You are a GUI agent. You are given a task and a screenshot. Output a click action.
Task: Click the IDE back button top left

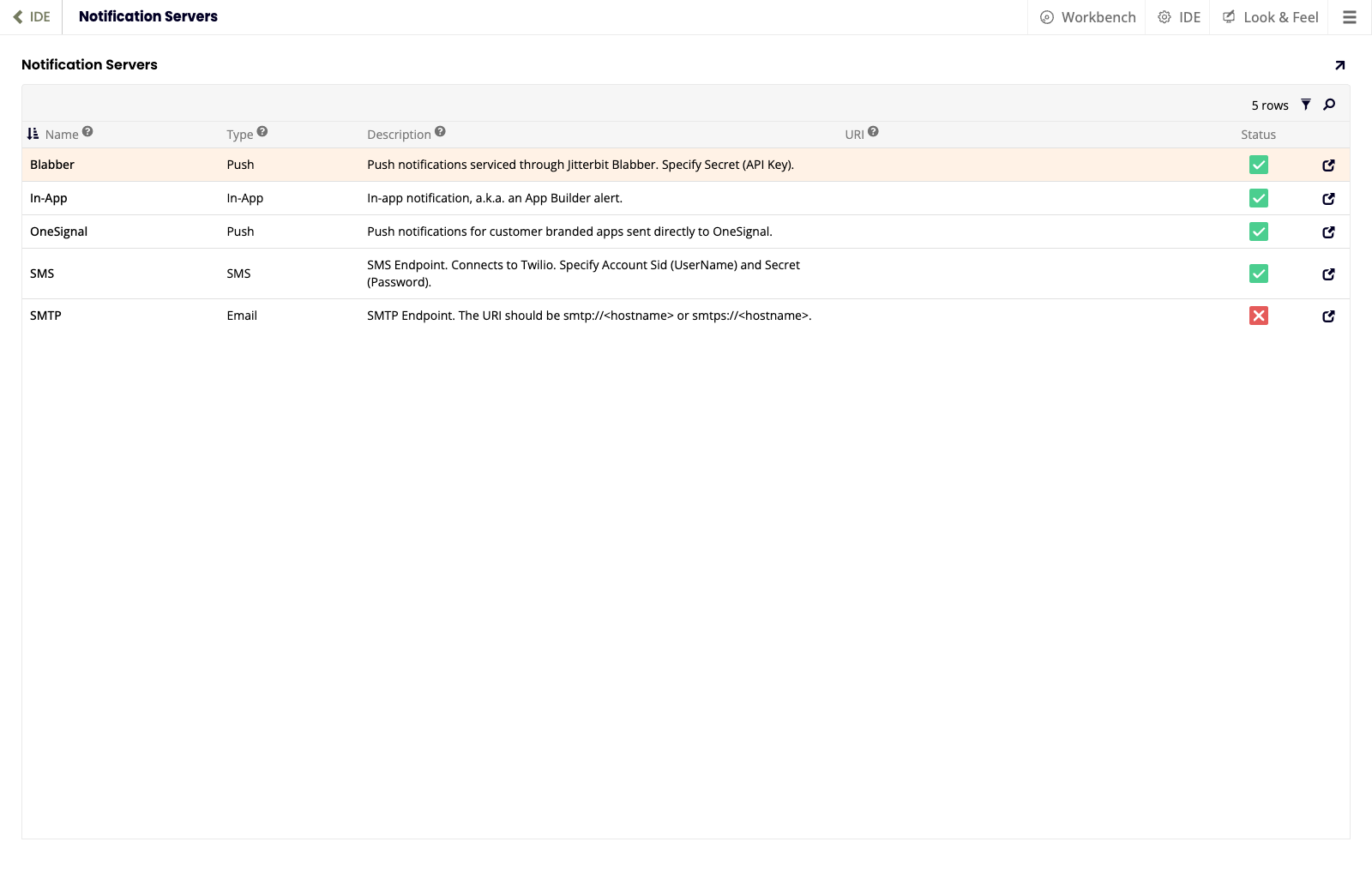32,16
